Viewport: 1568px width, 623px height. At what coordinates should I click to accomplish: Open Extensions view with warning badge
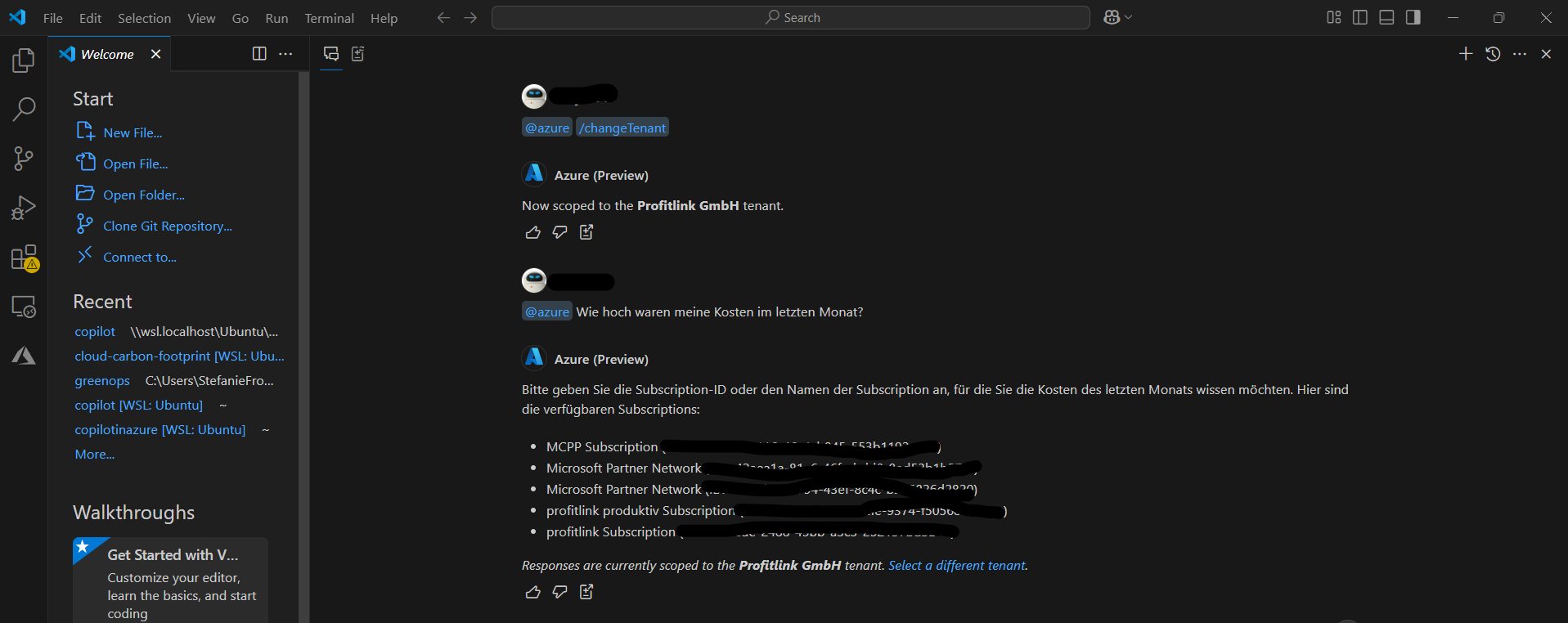(x=24, y=258)
